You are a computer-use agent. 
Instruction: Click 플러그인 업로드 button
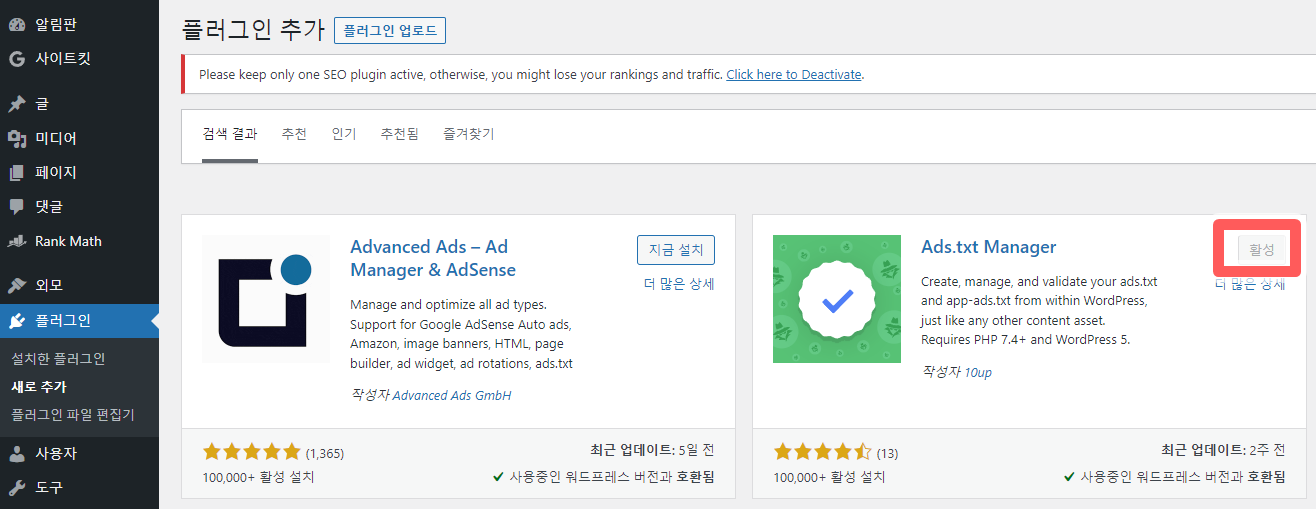[390, 30]
